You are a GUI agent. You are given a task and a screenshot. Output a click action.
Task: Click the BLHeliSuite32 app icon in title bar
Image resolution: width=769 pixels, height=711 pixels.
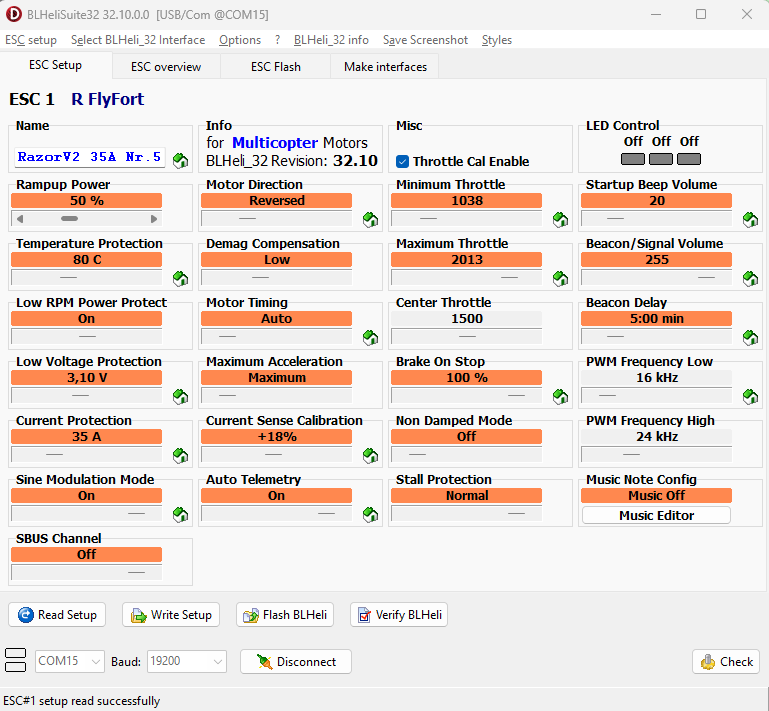(14, 14)
